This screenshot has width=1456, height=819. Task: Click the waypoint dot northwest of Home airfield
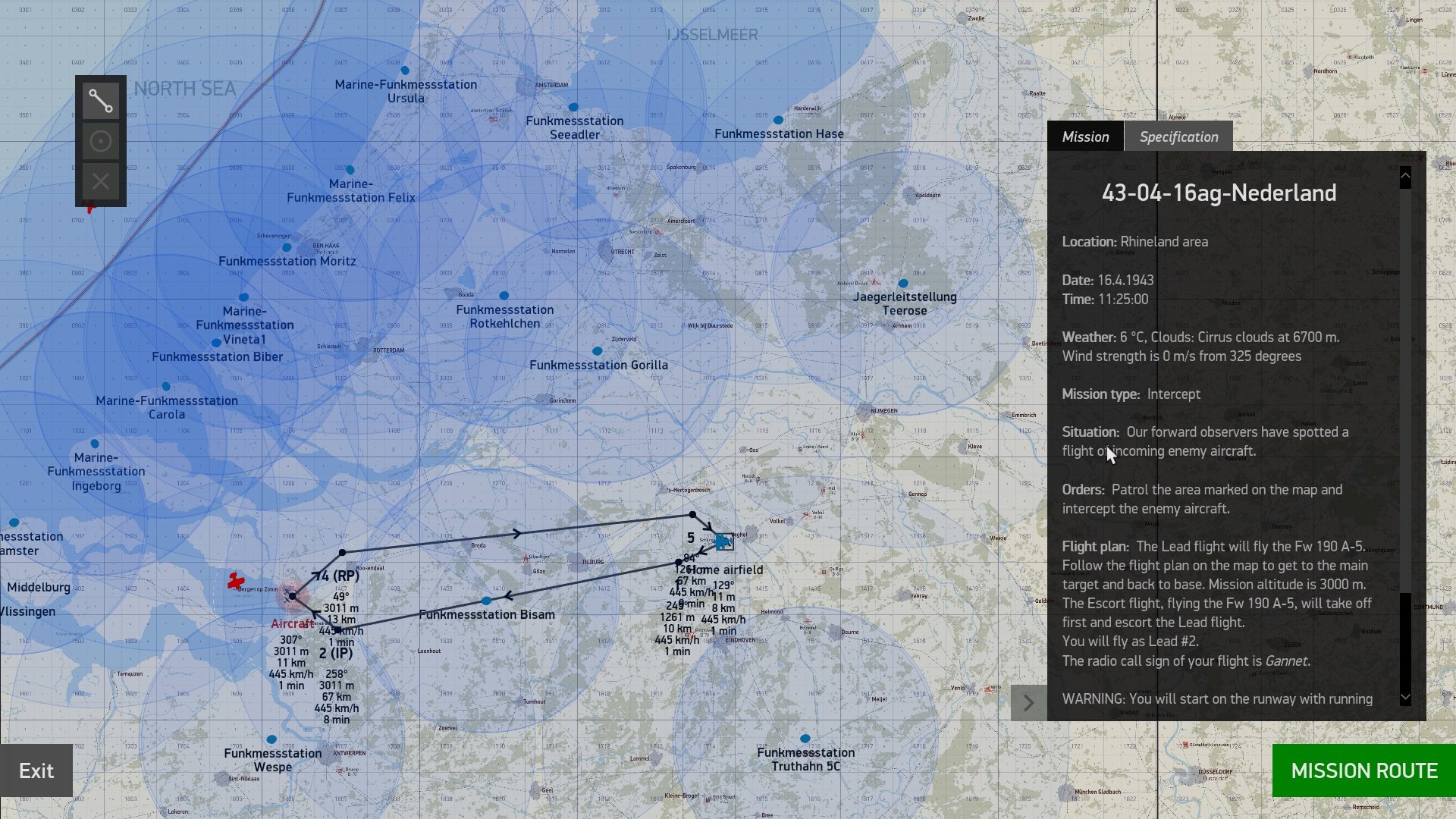[x=692, y=515]
